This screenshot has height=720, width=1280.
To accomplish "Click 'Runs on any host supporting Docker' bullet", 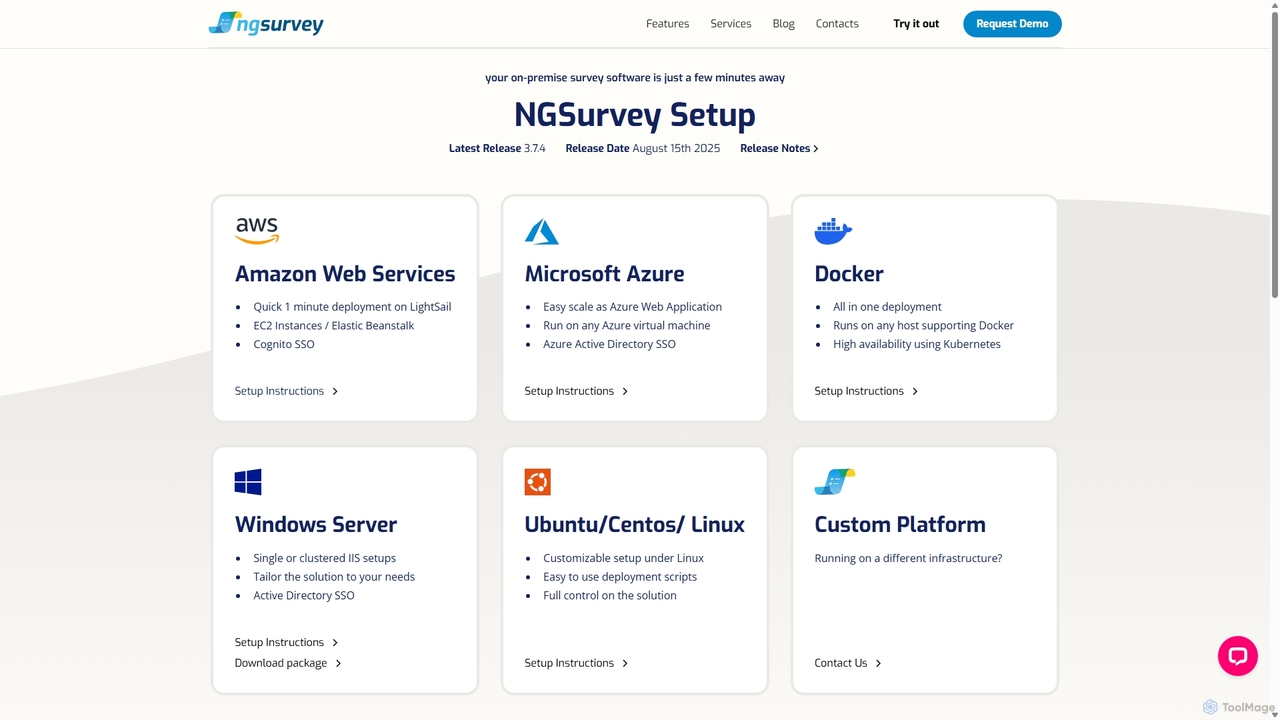I will (x=923, y=326).
